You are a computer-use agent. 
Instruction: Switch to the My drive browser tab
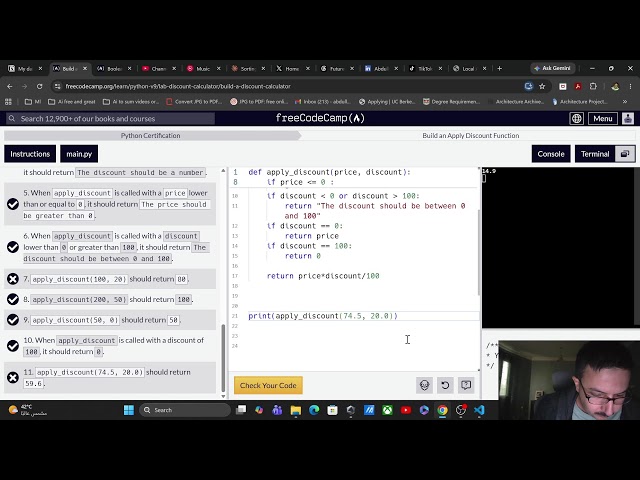coord(23,69)
